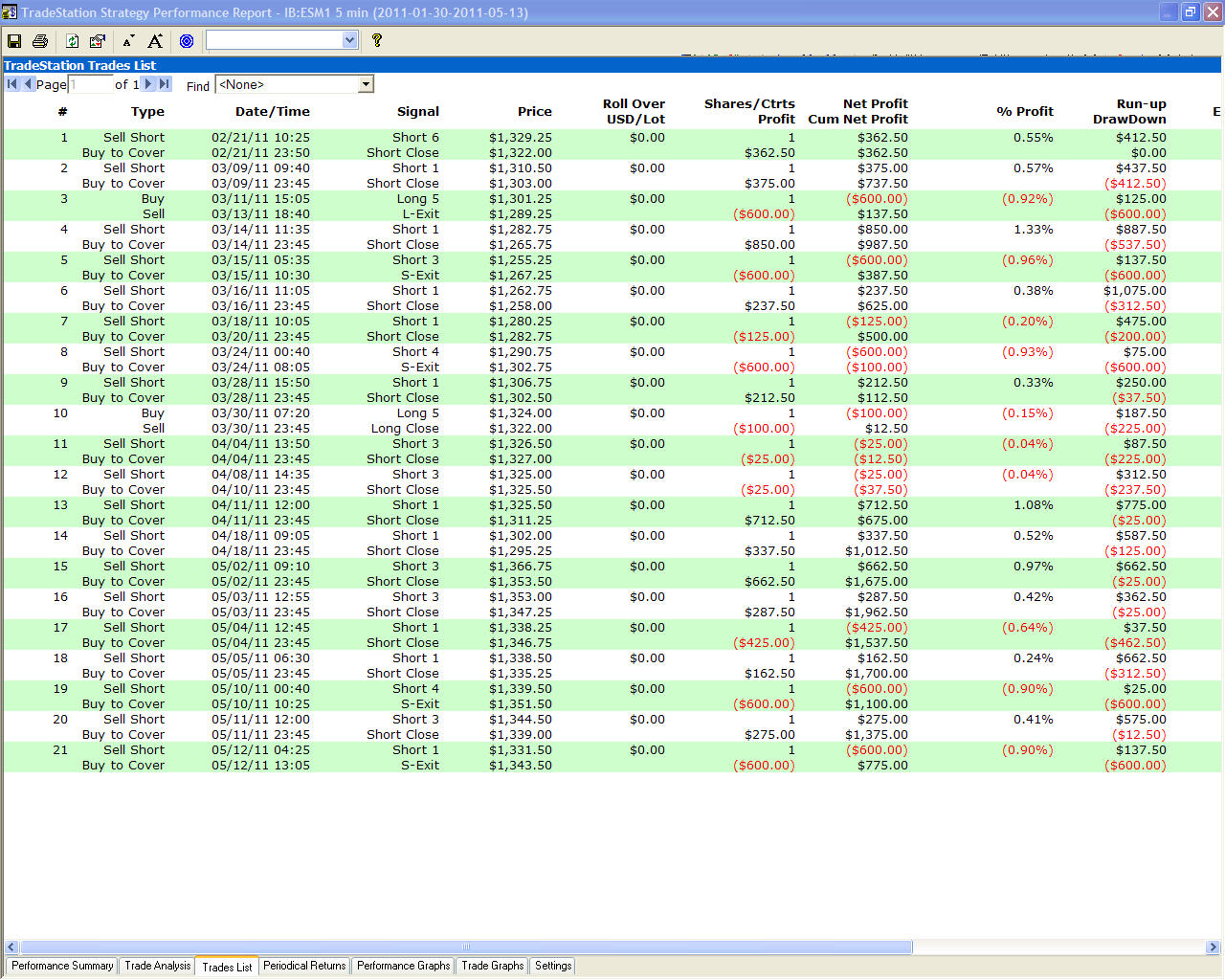Click the Page number input field
1225x980 pixels.
coord(90,84)
